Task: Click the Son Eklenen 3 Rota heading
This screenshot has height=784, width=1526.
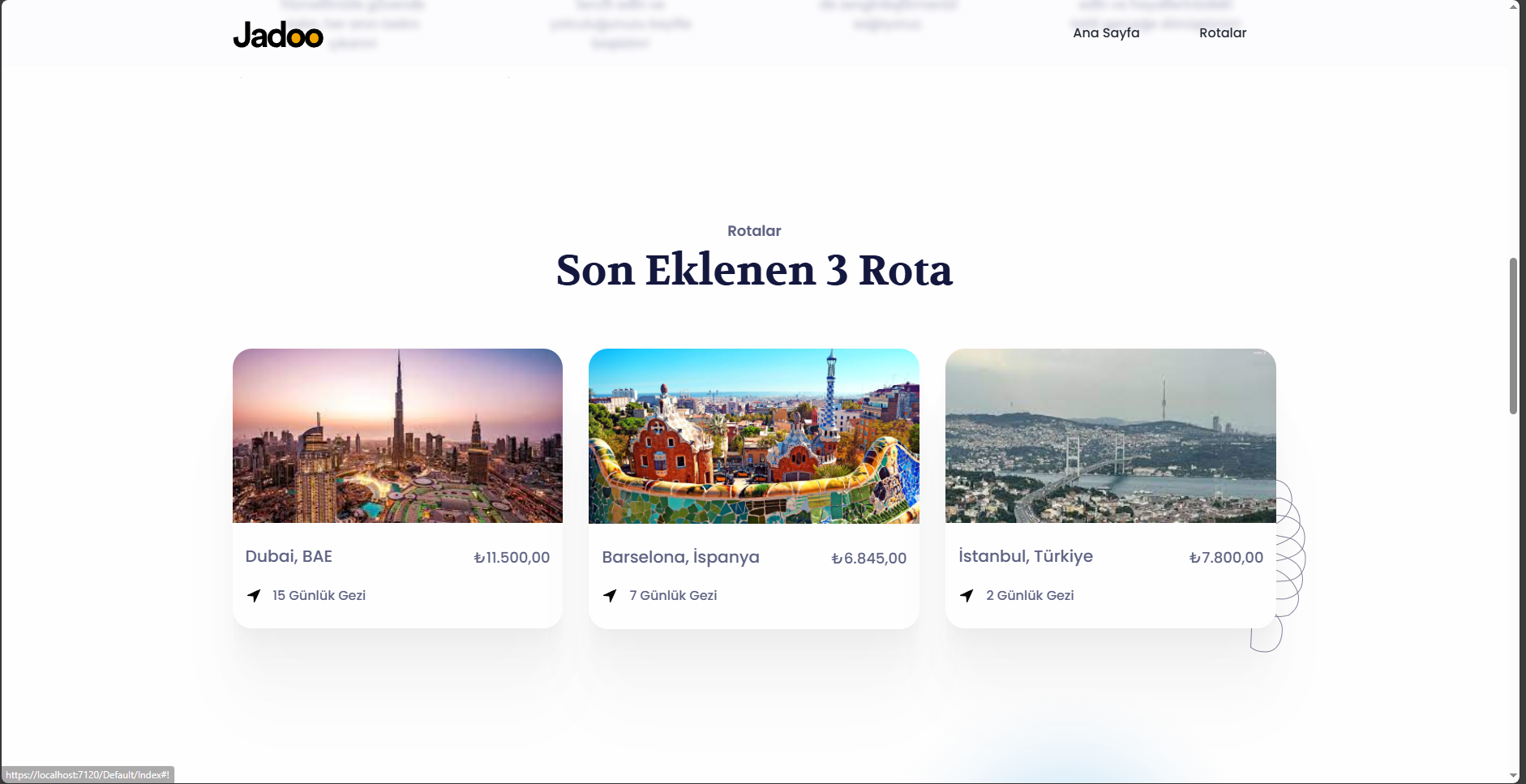Action: pos(754,272)
